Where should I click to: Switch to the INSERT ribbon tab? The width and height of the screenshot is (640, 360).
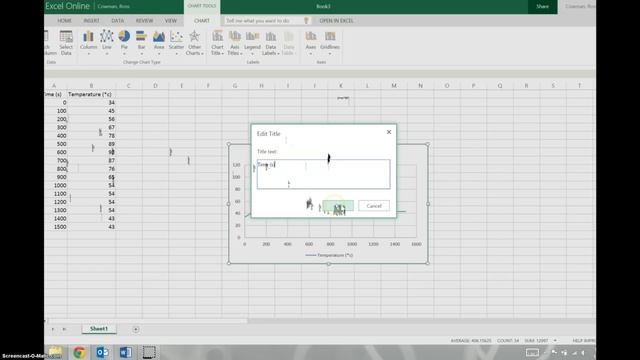(91, 20)
